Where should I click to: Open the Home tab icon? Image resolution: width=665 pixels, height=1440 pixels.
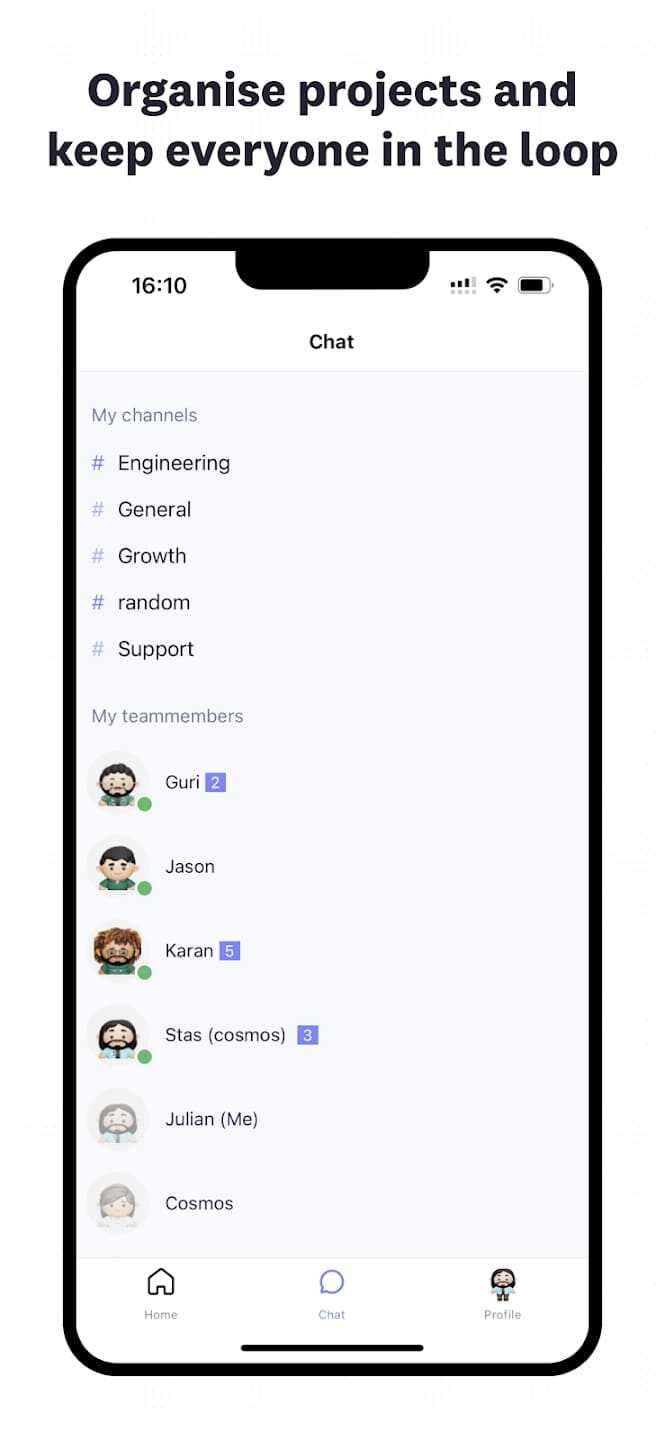[x=160, y=1282]
